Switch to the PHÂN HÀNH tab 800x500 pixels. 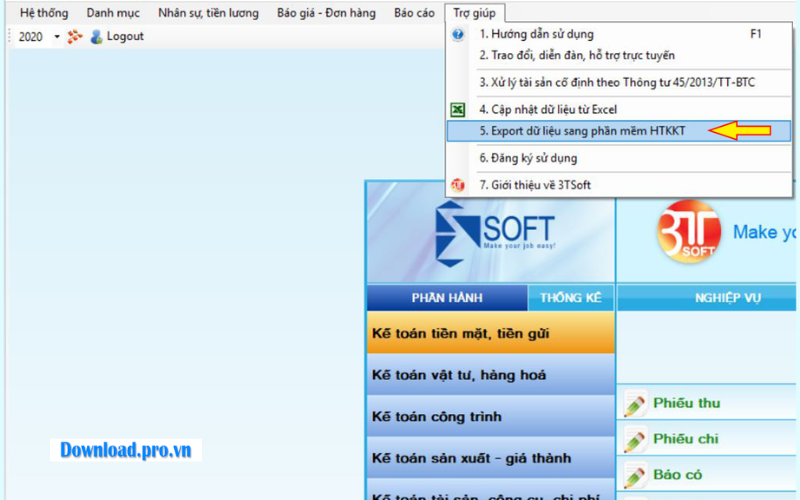tap(447, 298)
